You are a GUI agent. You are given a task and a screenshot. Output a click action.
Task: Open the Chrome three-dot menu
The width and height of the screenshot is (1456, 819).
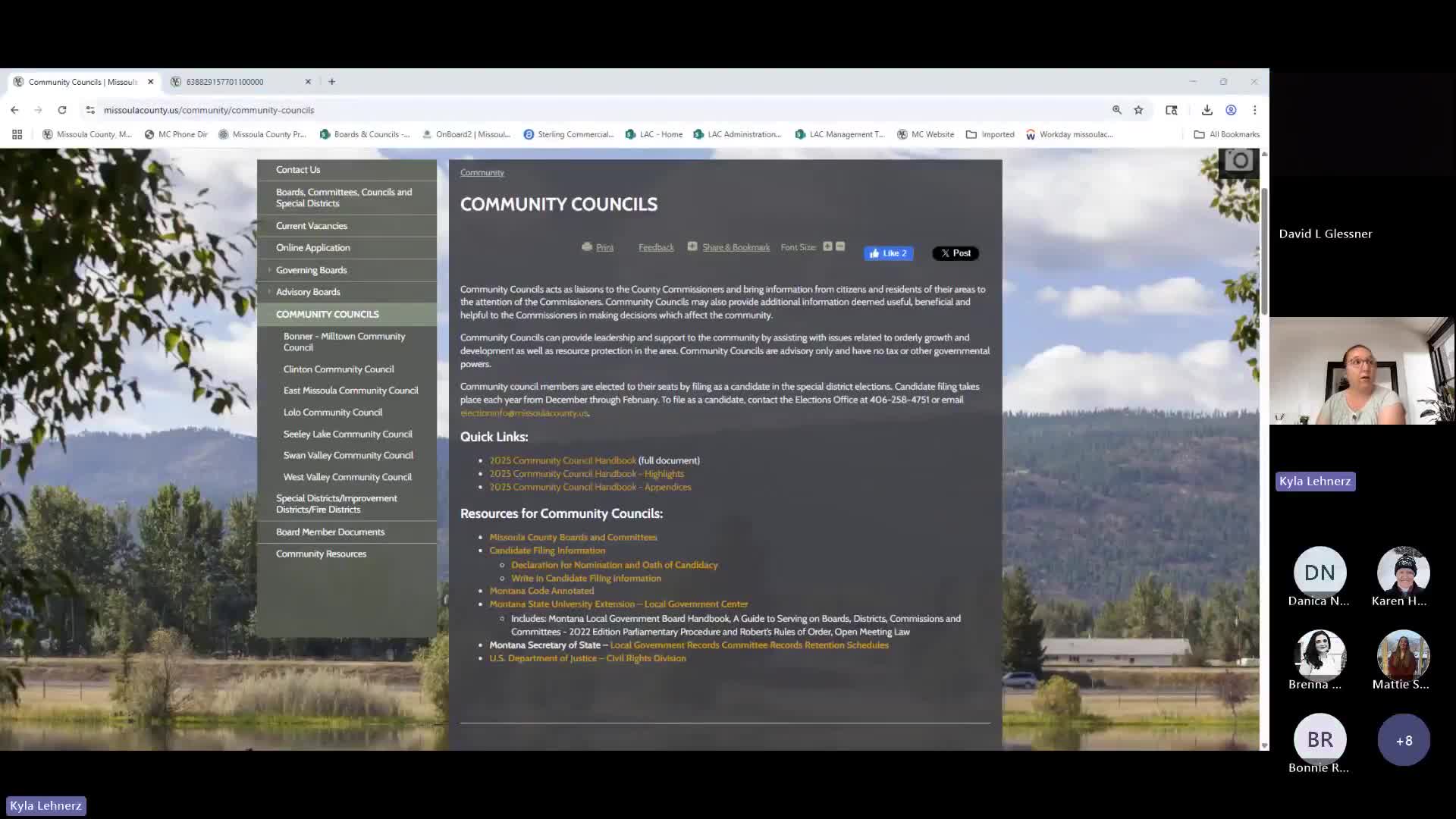click(1254, 110)
